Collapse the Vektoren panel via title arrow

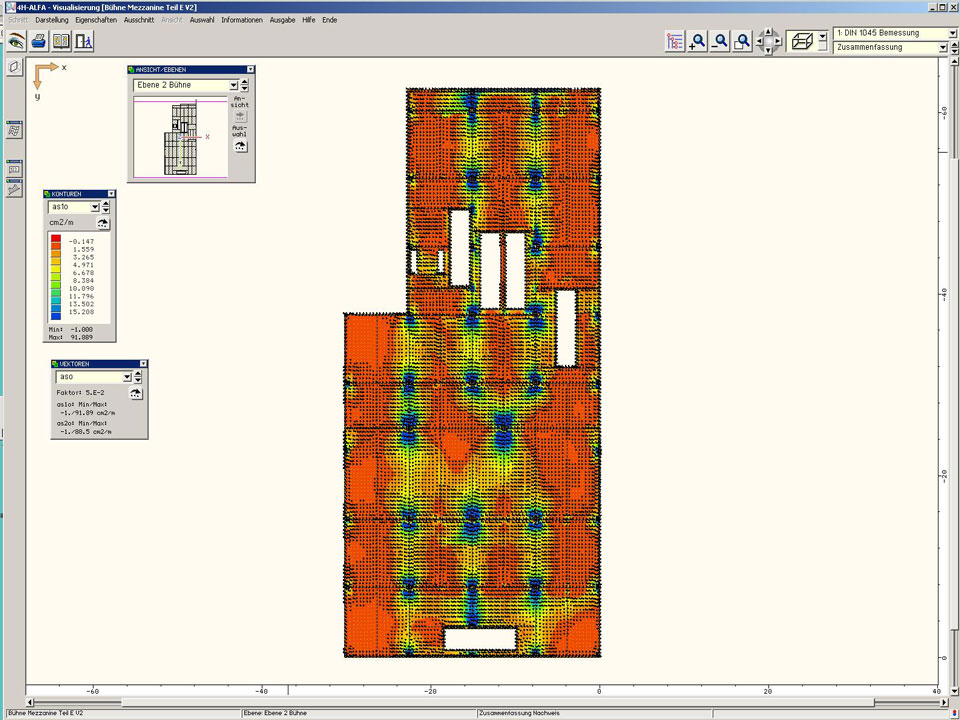(x=143, y=364)
